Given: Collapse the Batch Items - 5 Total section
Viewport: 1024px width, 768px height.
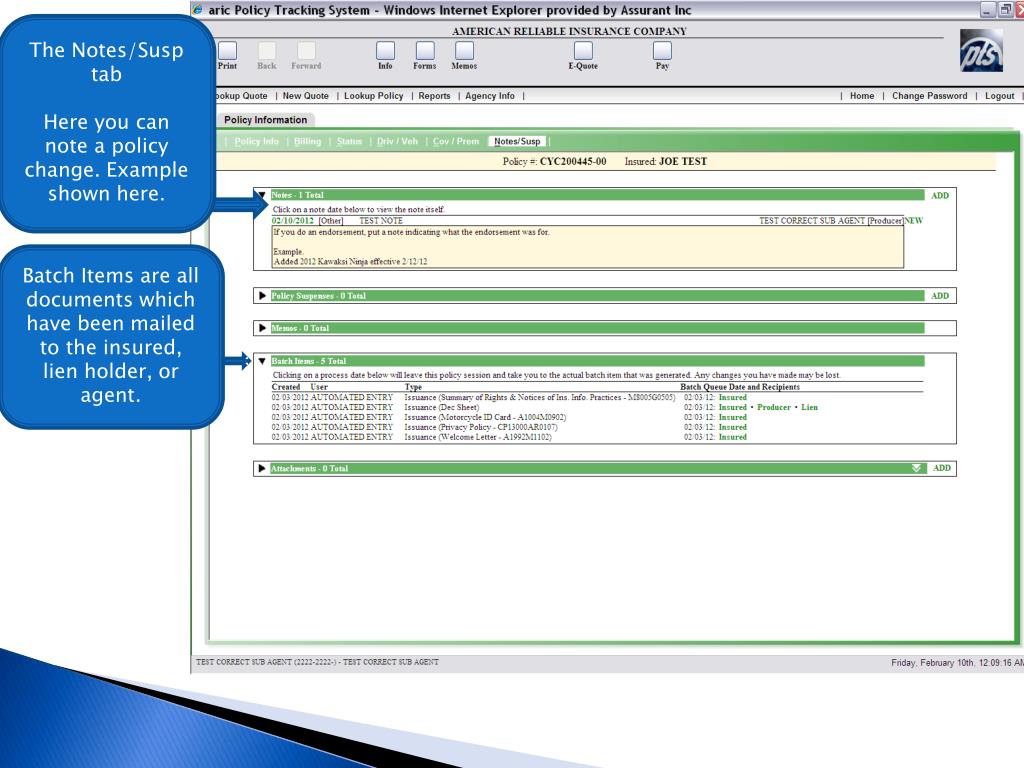Looking at the screenshot, I should 262,361.
